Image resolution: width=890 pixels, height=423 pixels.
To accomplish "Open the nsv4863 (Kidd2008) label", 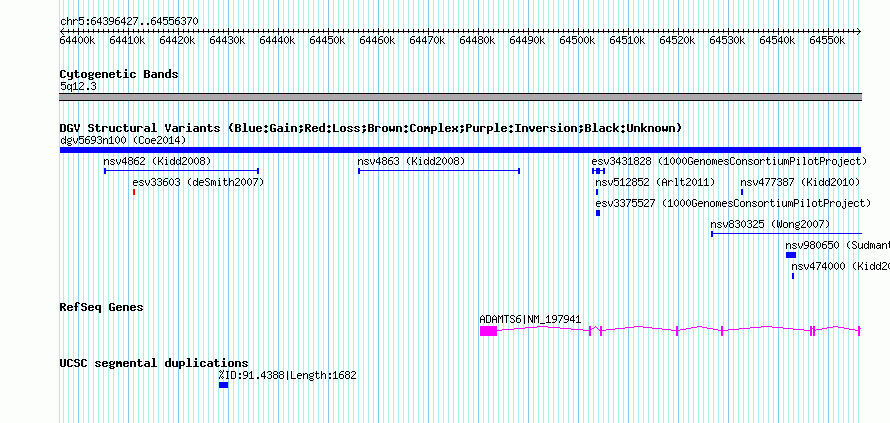I will tap(411, 161).
